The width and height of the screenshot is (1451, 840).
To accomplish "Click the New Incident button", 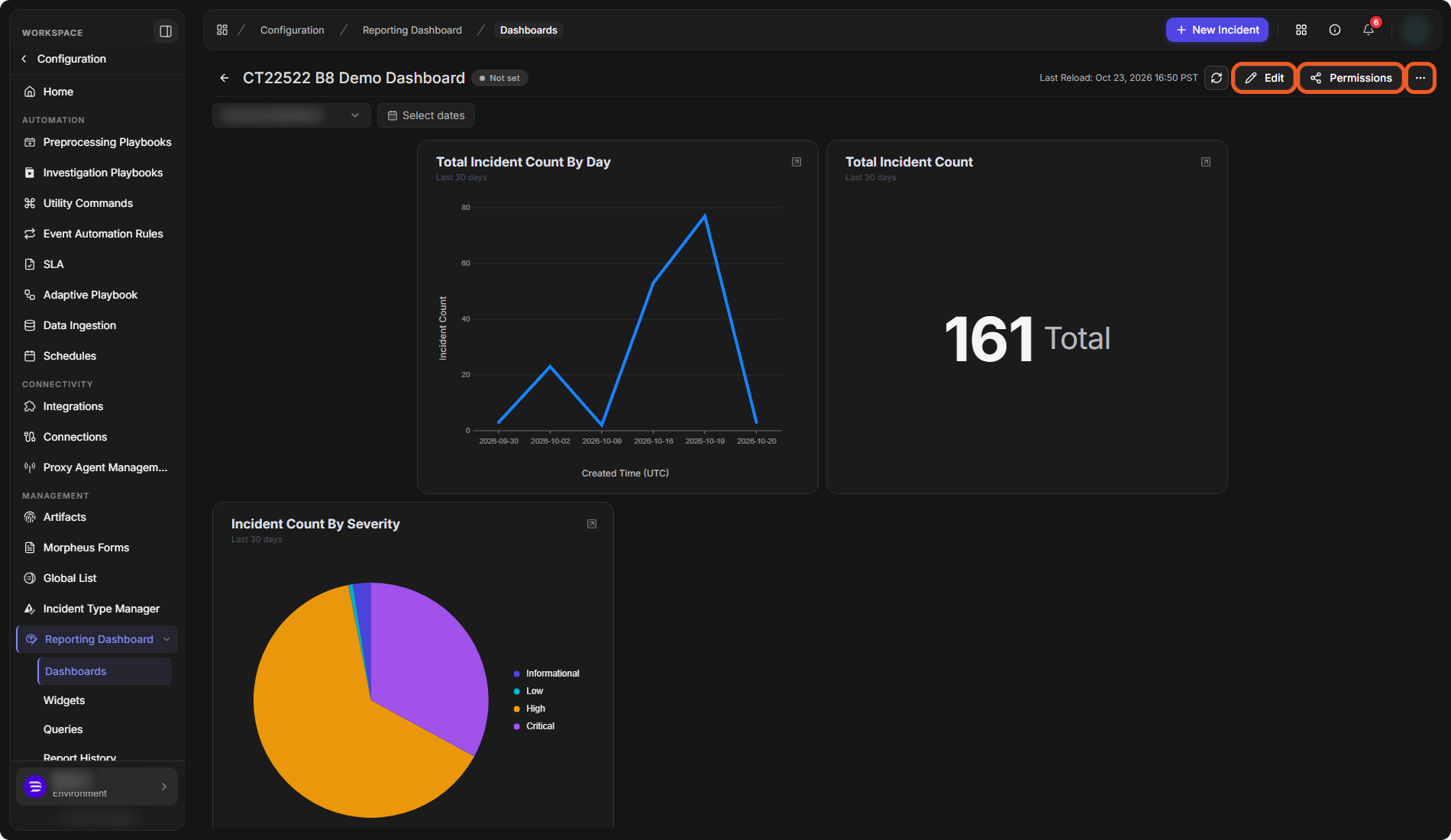I will pyautogui.click(x=1217, y=30).
